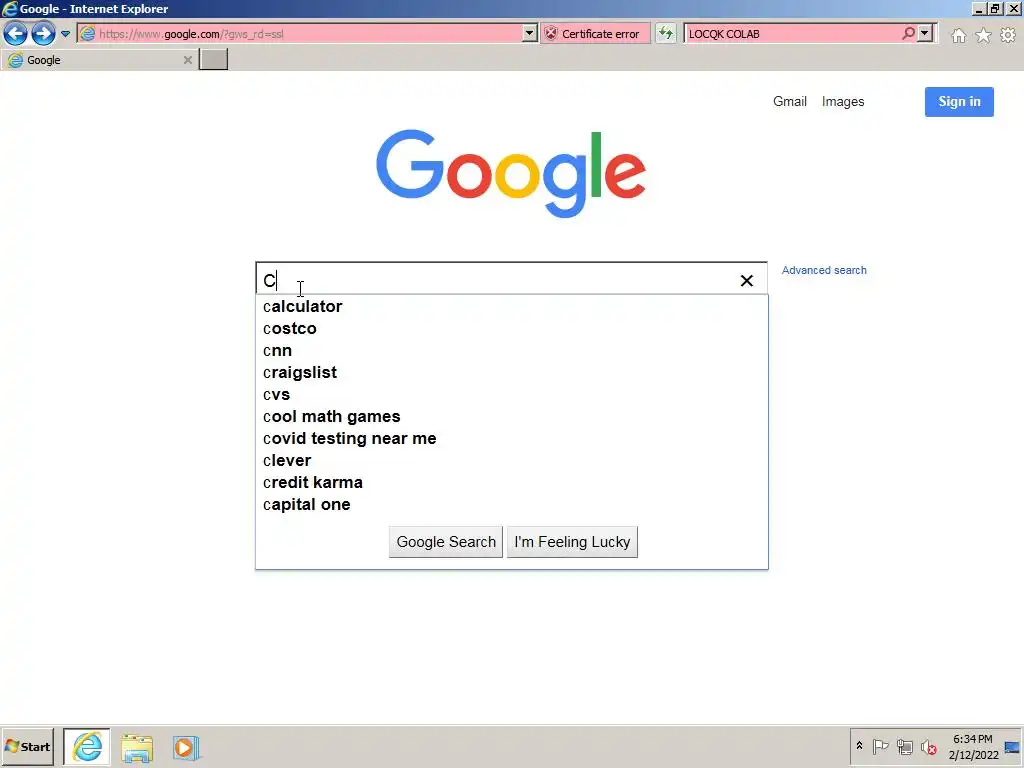Open the Gmail link
Image resolution: width=1024 pixels, height=768 pixels.
pos(790,101)
